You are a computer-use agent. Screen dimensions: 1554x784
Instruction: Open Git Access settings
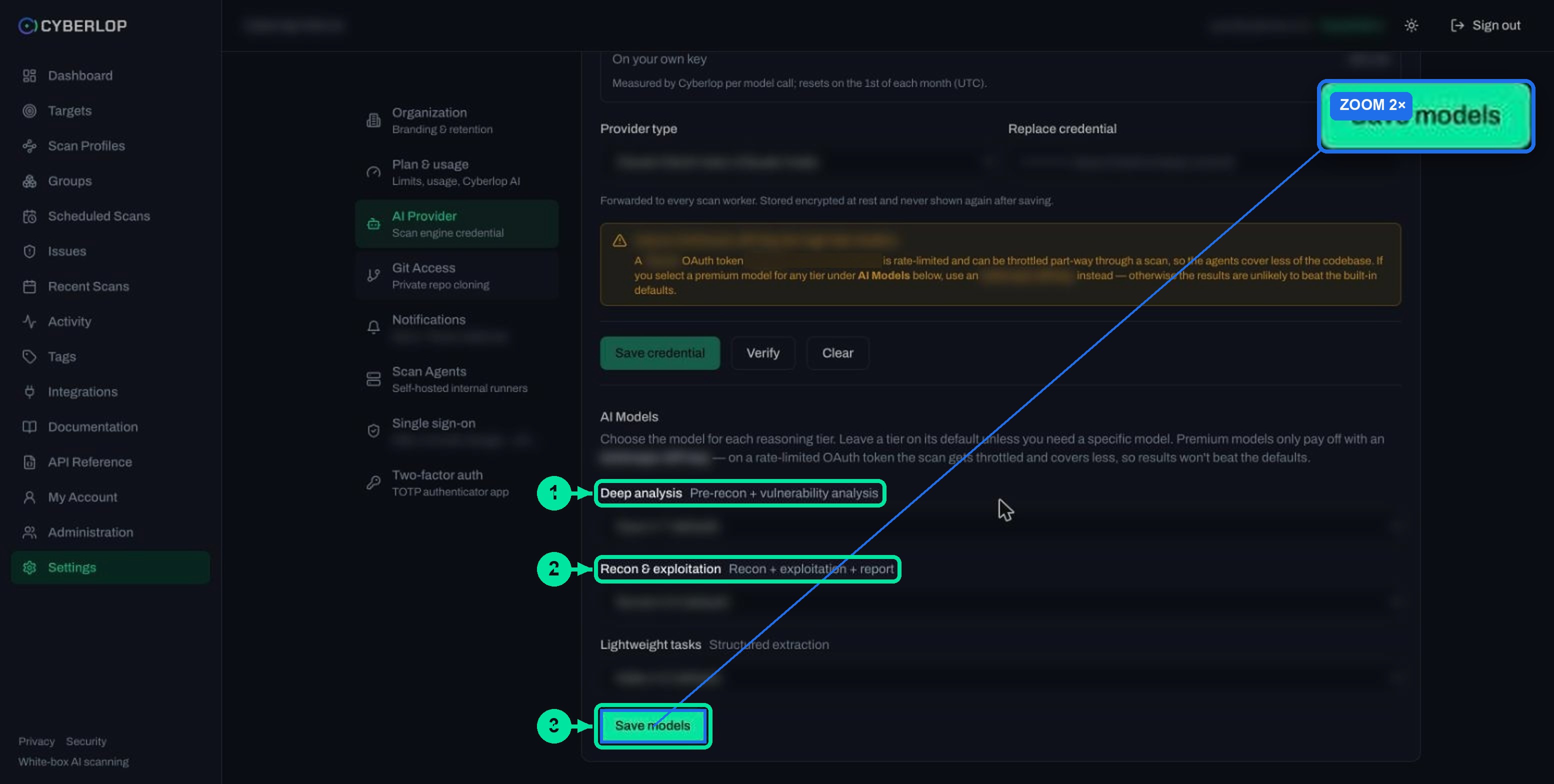[x=456, y=275]
